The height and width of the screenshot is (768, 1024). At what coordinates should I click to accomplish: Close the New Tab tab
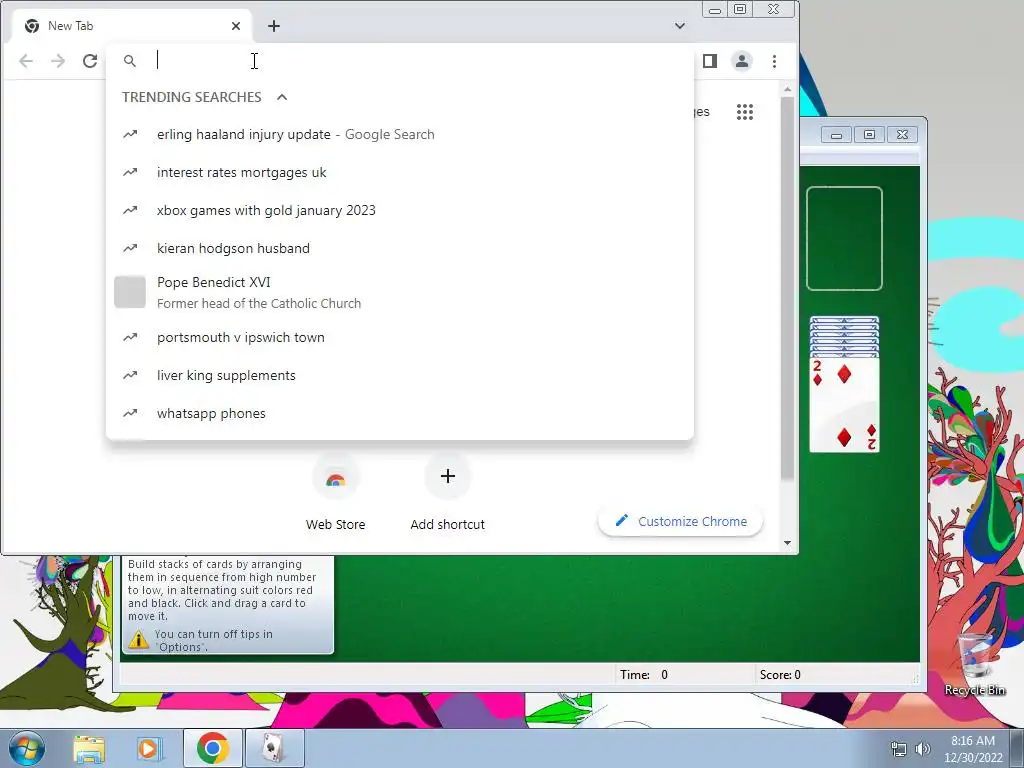pos(236,26)
